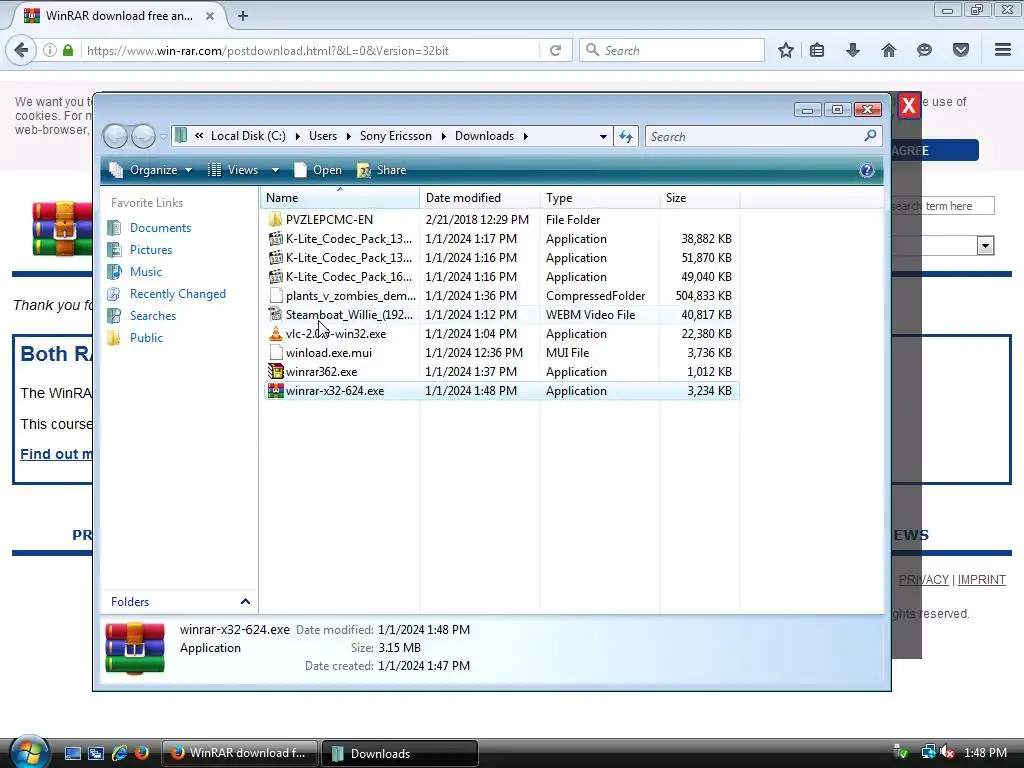Launch Internet Explorer from quick launch
The height and width of the screenshot is (768, 1024).
tap(120, 753)
